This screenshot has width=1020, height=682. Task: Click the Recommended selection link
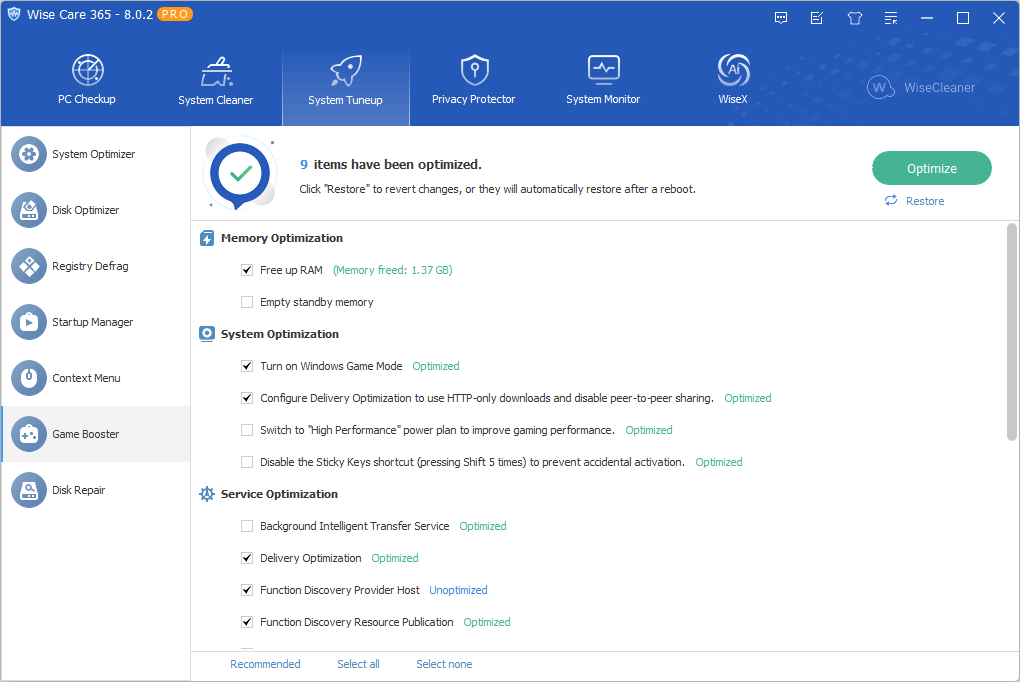(x=265, y=664)
